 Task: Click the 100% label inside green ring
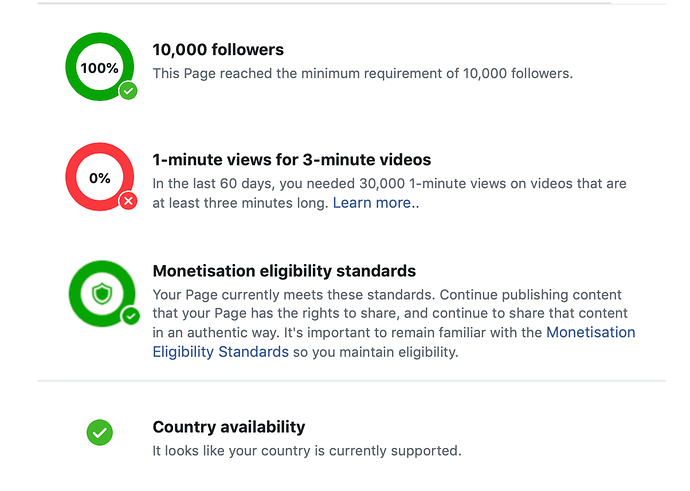(x=99, y=68)
